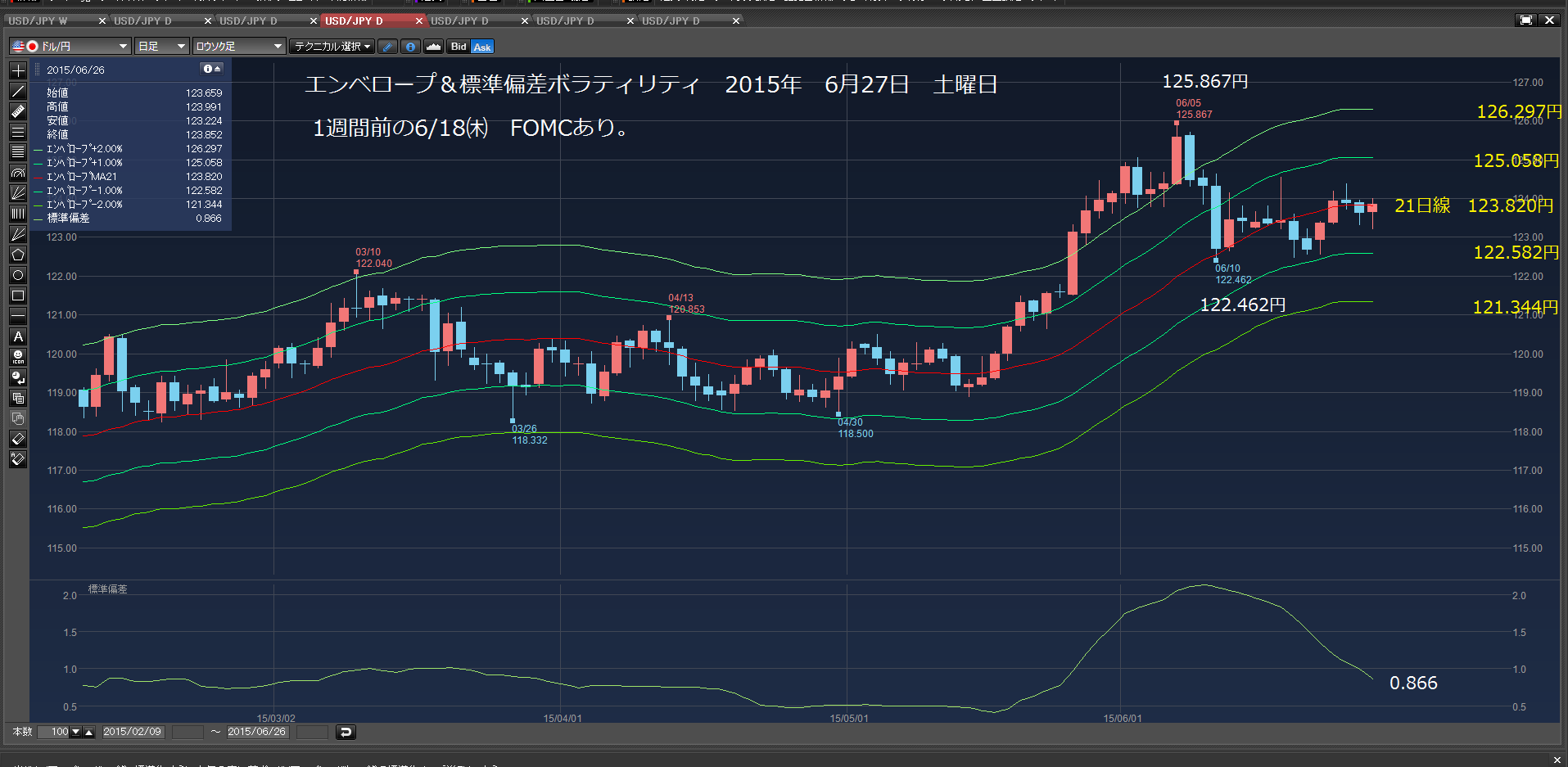Click the 標準偏差 0.866 legend row
1568x767 pixels.
[129, 219]
